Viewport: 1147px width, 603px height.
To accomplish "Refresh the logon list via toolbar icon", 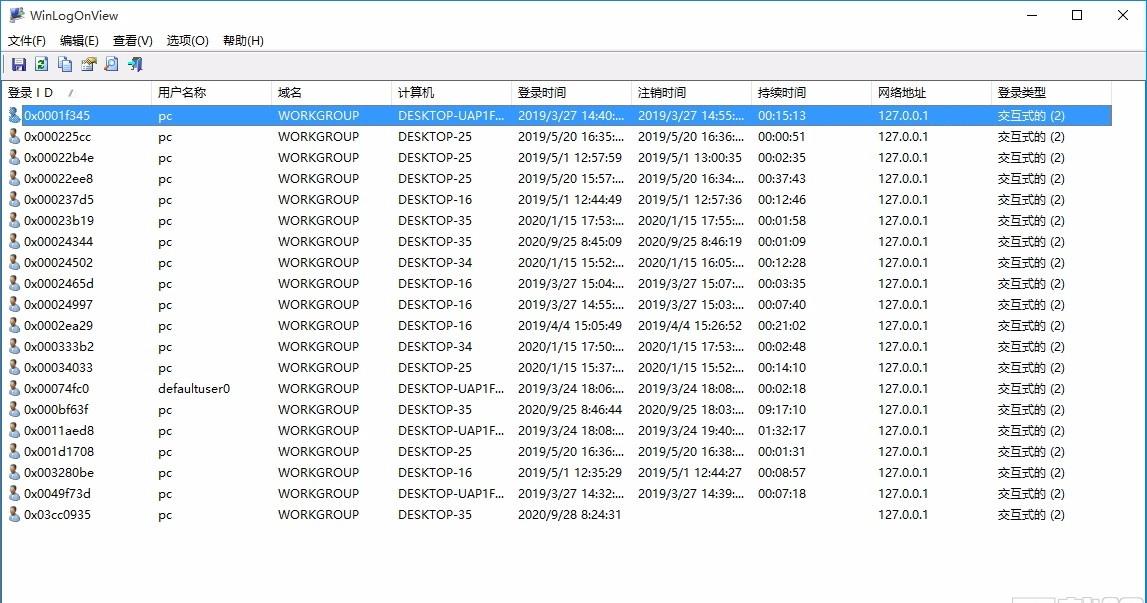I will pos(42,64).
